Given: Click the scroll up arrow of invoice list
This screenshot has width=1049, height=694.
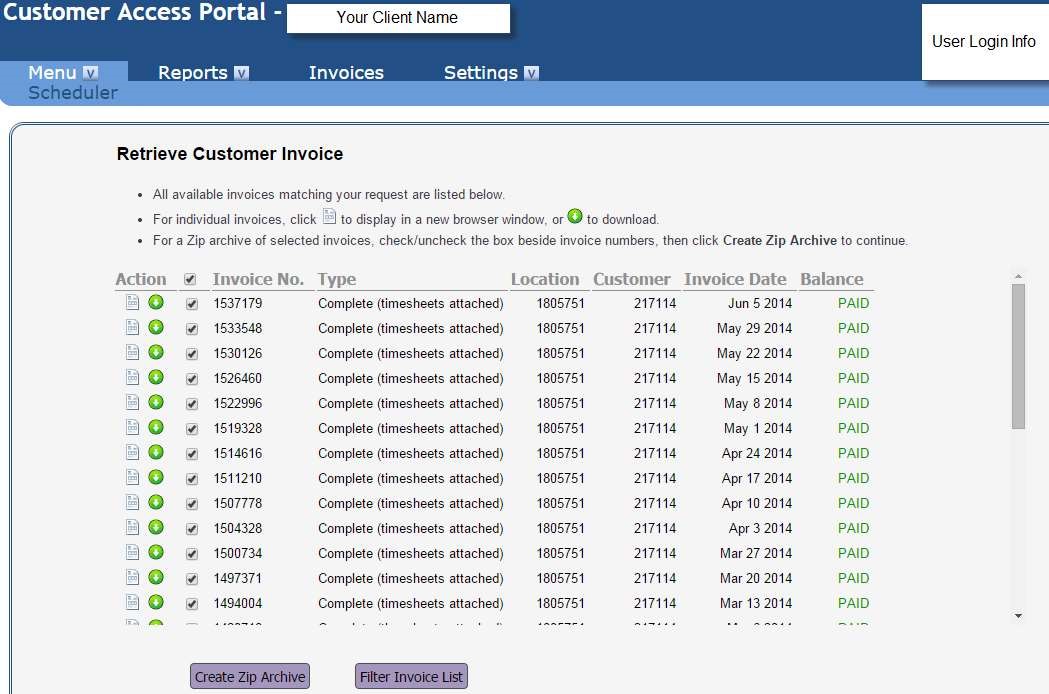Looking at the screenshot, I should coord(1018,276).
